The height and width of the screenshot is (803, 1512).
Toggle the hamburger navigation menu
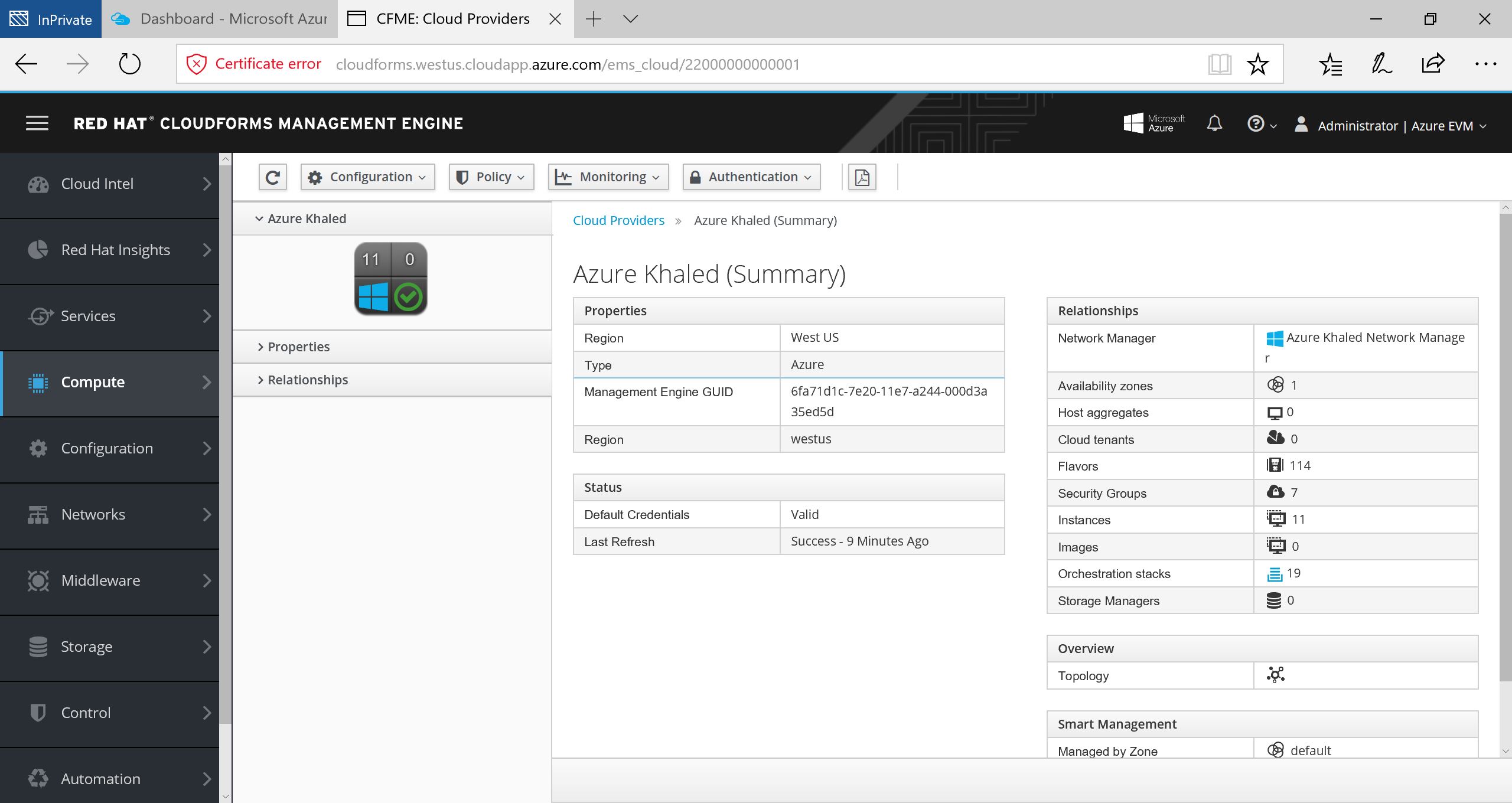(x=37, y=123)
